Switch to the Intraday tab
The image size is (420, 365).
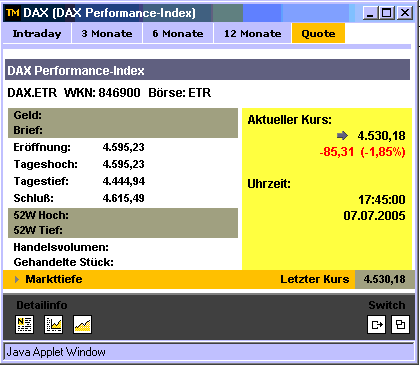tap(37, 33)
